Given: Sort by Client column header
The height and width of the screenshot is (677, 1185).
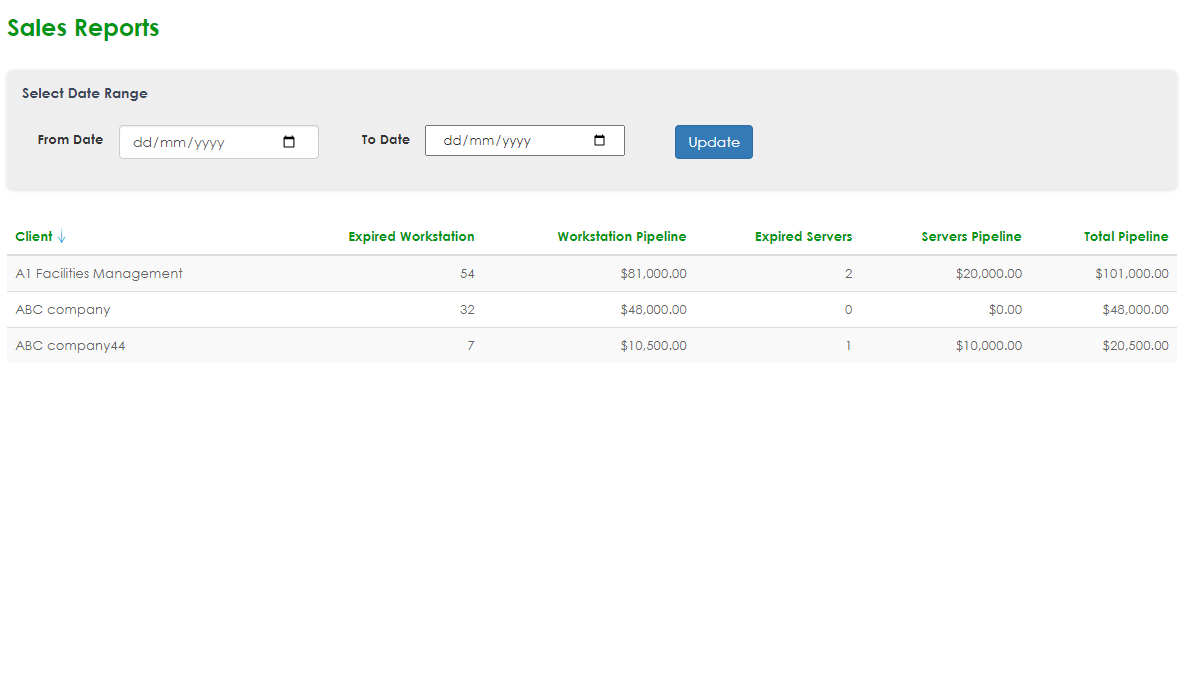Looking at the screenshot, I should (x=34, y=237).
